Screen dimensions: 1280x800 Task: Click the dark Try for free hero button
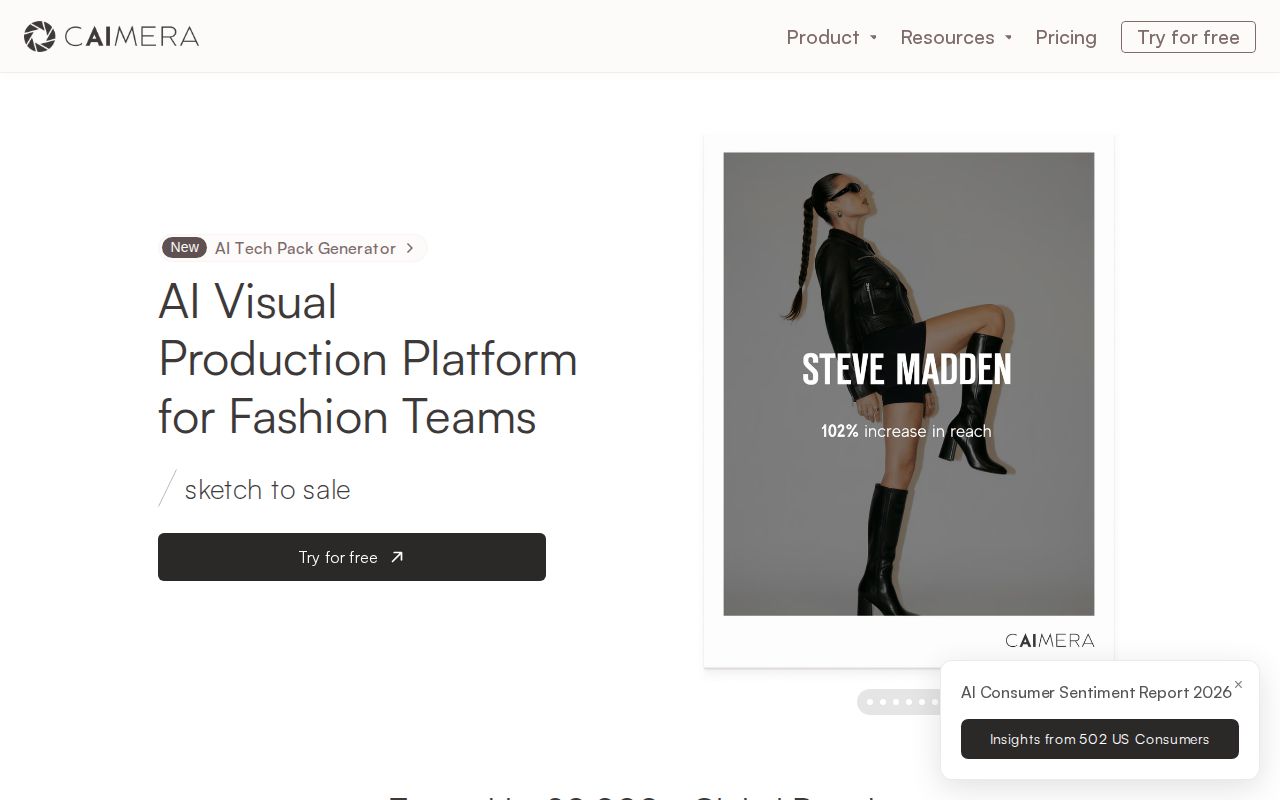tap(352, 557)
